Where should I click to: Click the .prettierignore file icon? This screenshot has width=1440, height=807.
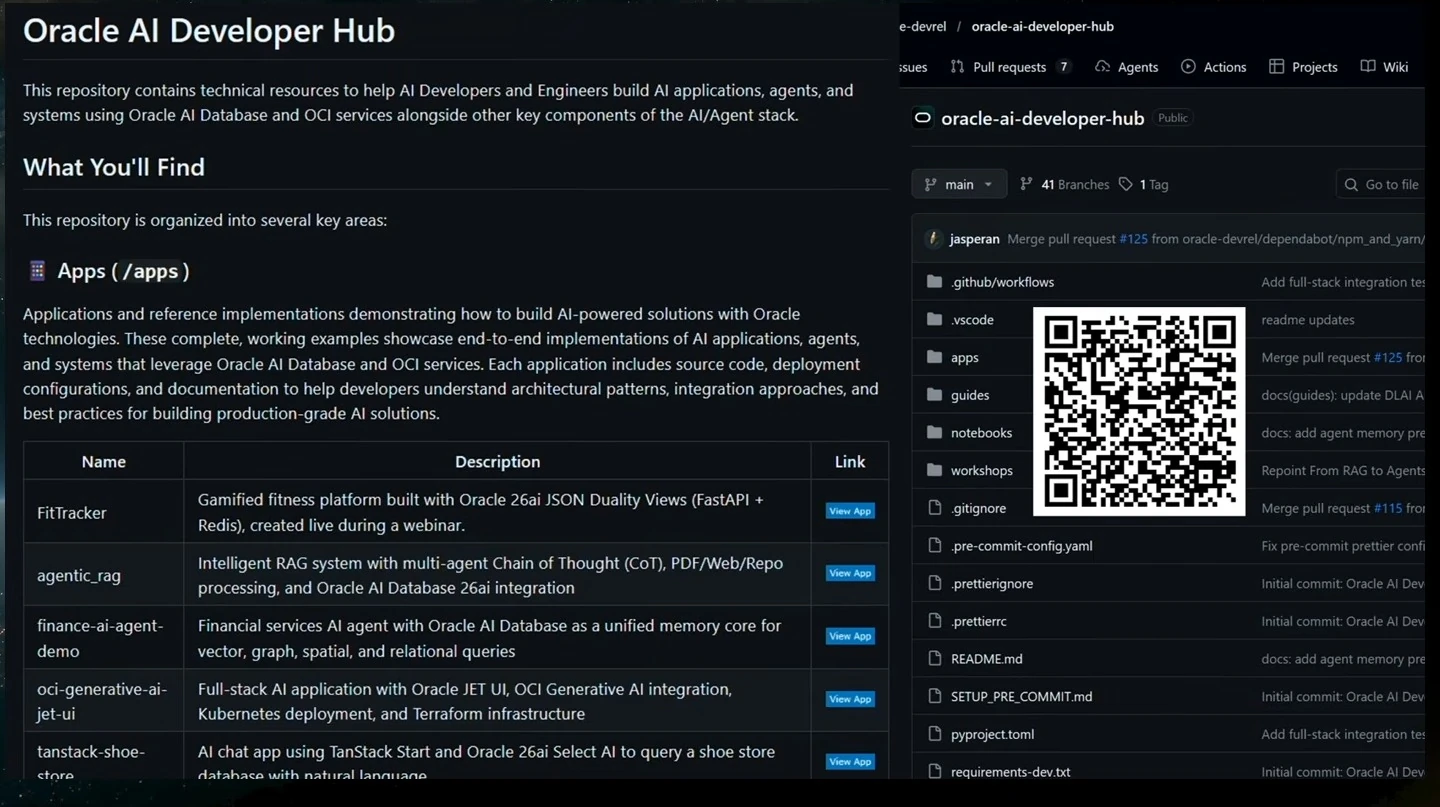[934, 583]
